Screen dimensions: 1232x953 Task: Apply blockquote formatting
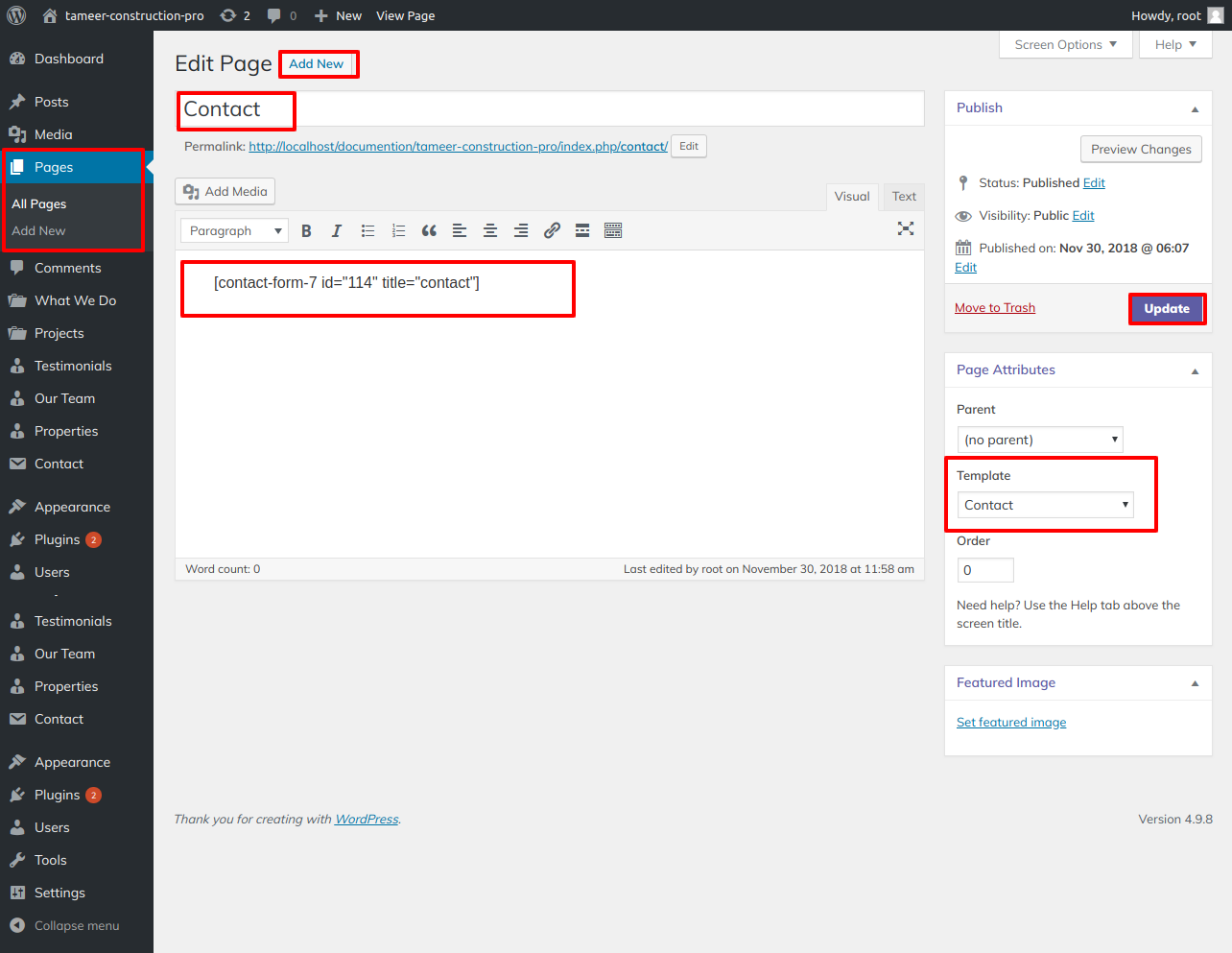(429, 230)
